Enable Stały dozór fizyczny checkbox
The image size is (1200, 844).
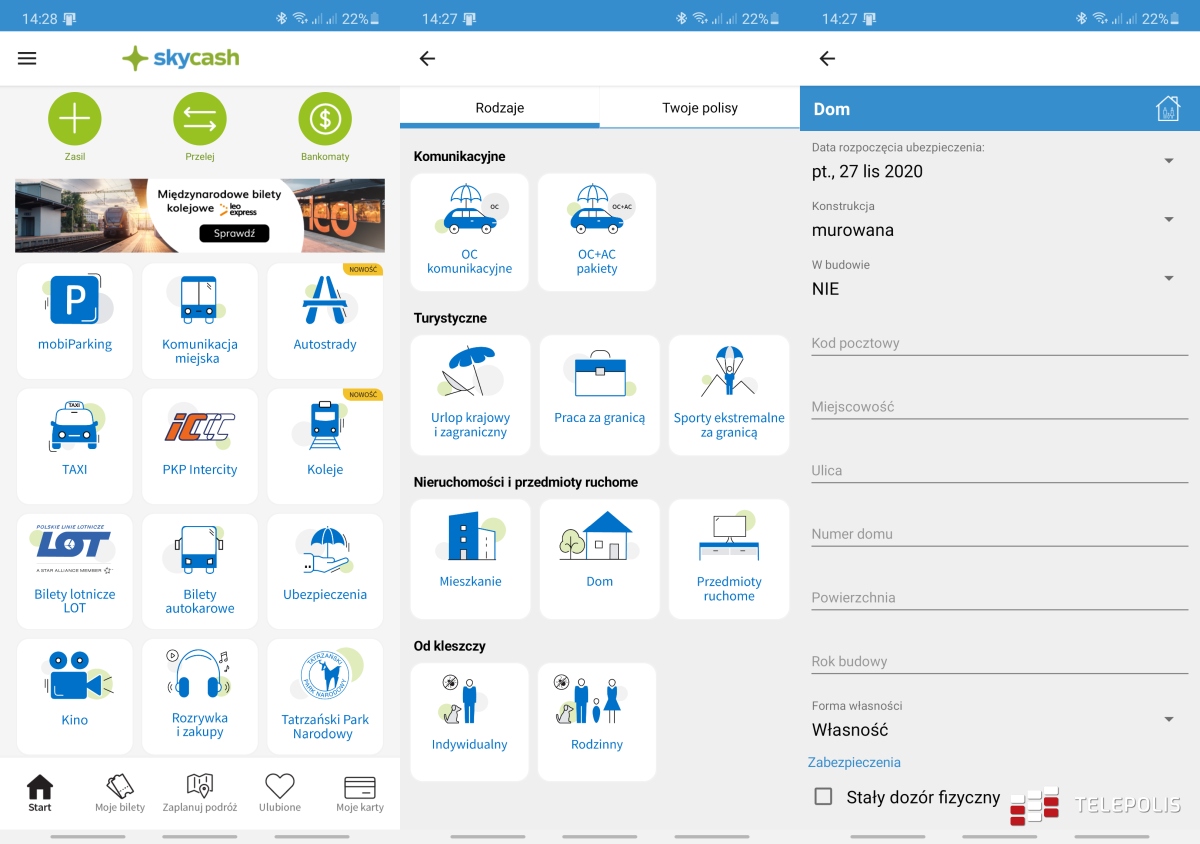[x=824, y=797]
